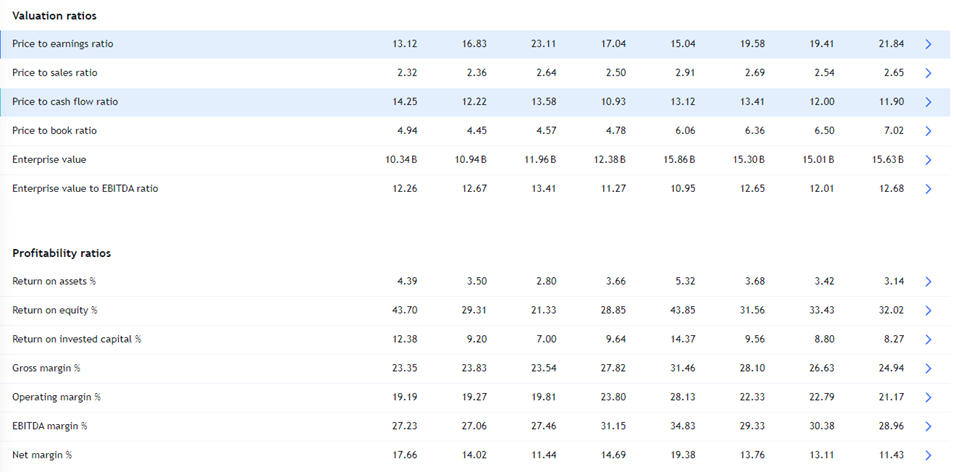Screen dimensions: 956x472
Task: Click the chevron on Return on assets % row
Action: (x=928, y=282)
